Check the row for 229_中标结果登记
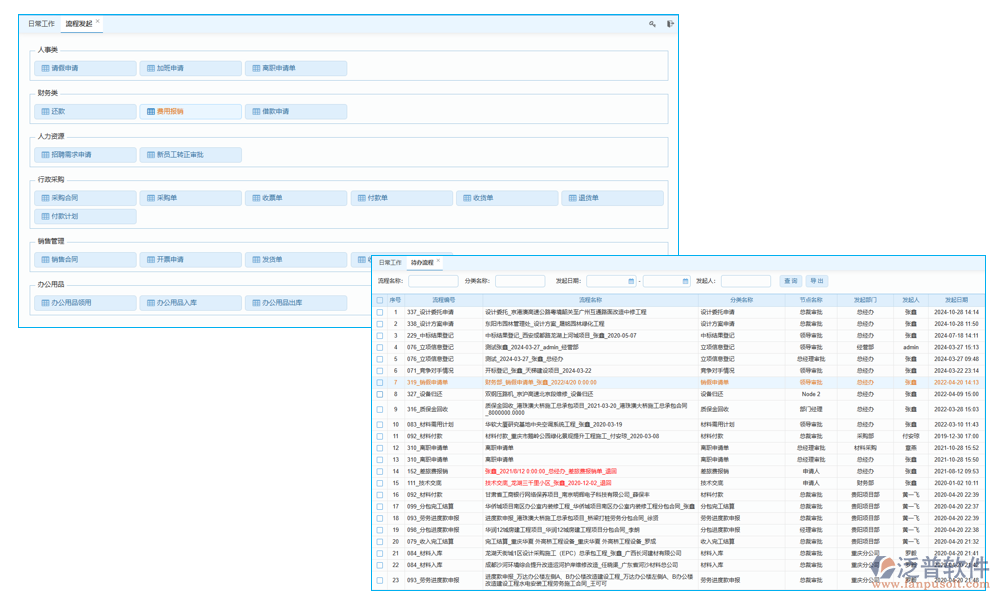The width and height of the screenshot is (1000, 600). (x=380, y=336)
